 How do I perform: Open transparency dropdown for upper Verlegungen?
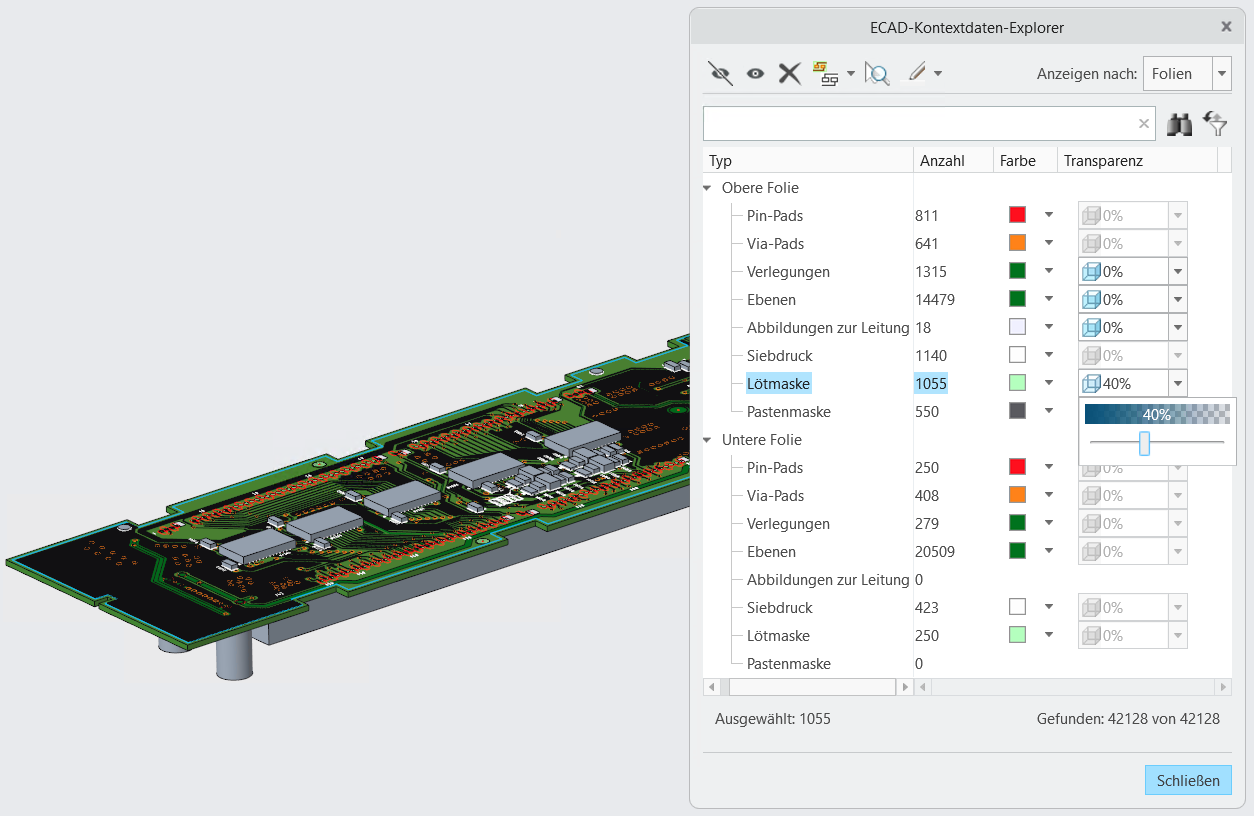(1177, 272)
